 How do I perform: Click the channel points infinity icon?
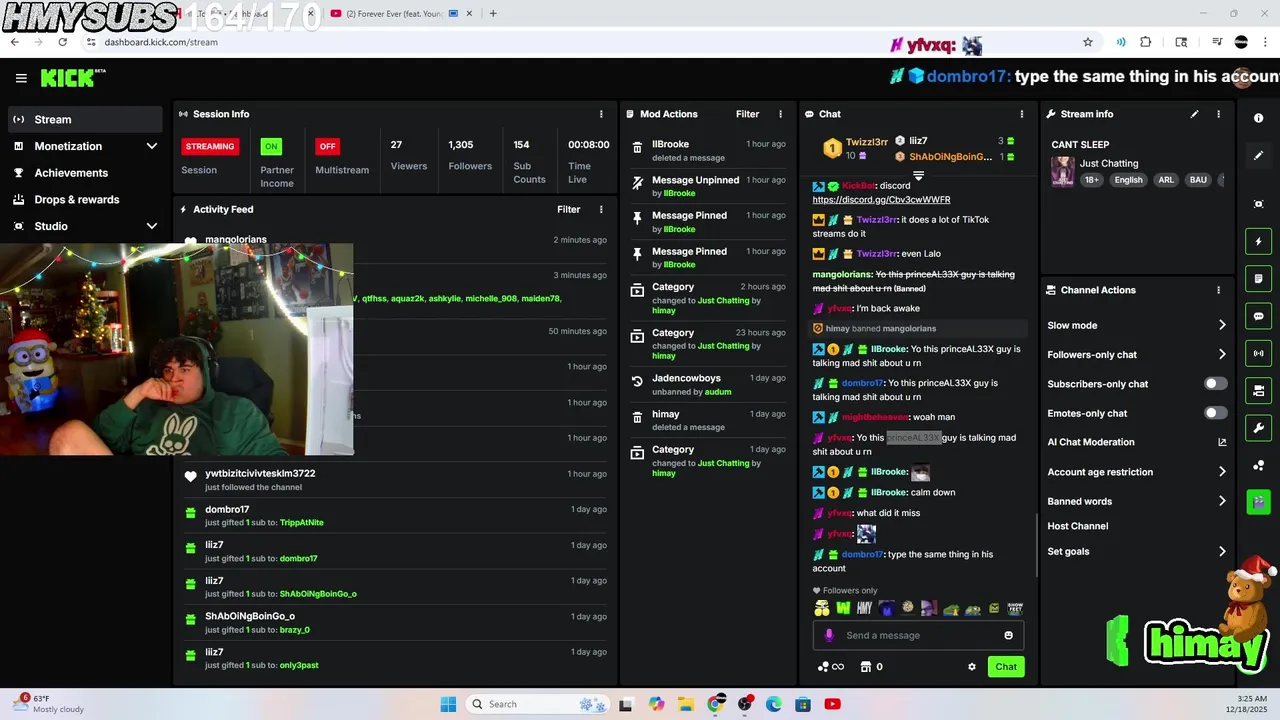831,666
